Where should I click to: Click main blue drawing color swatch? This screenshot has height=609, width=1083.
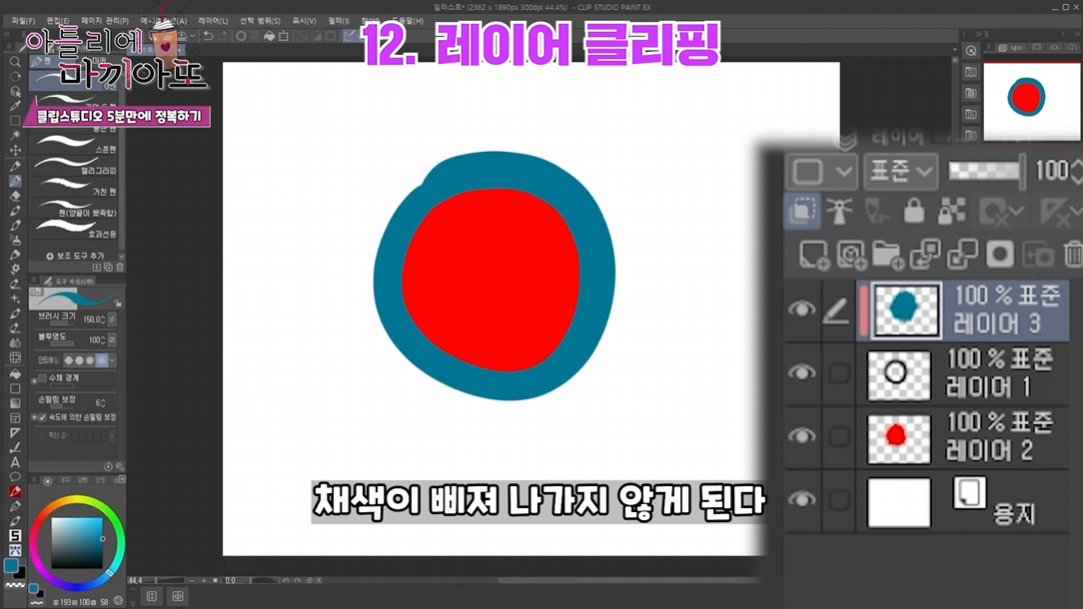pos(11,566)
